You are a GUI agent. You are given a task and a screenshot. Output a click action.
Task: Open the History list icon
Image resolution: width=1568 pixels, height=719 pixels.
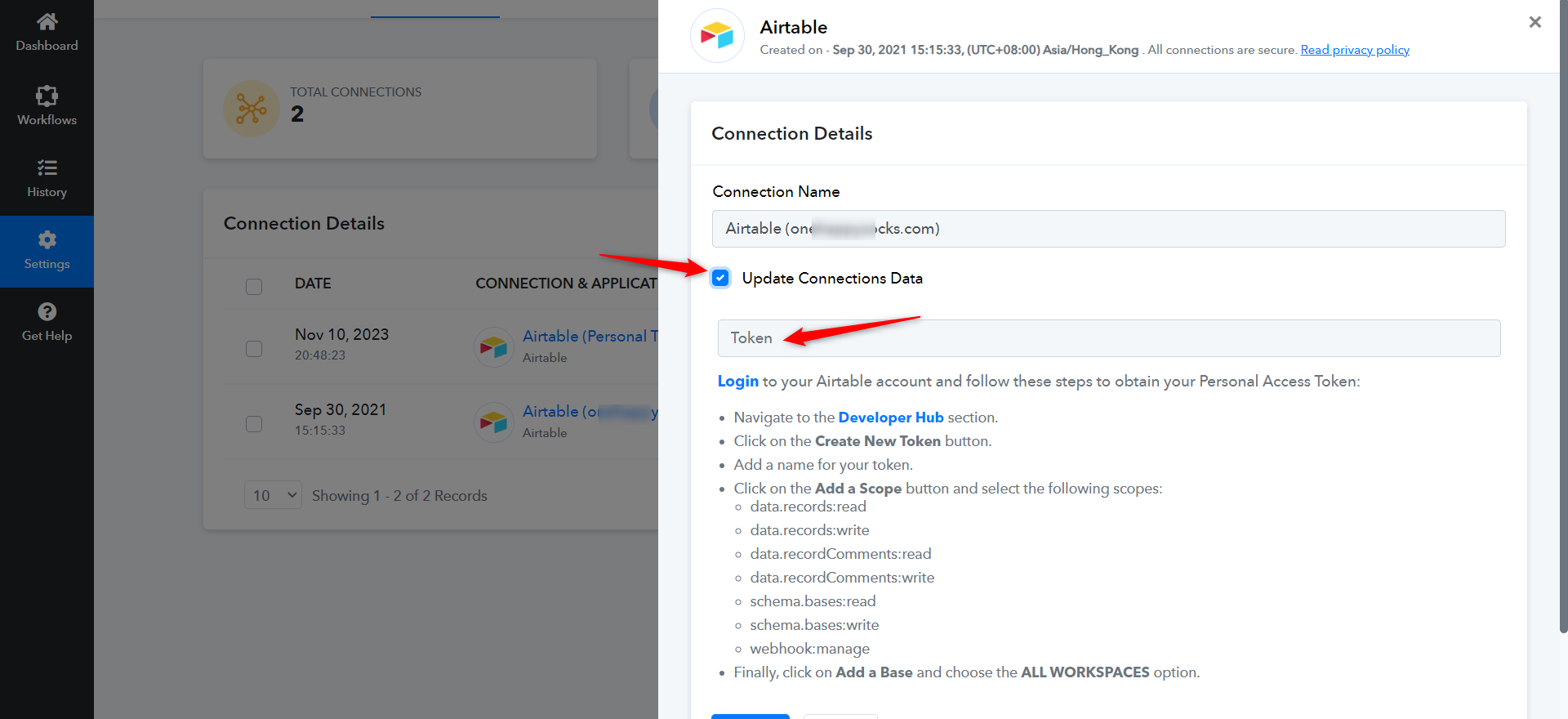point(47,168)
